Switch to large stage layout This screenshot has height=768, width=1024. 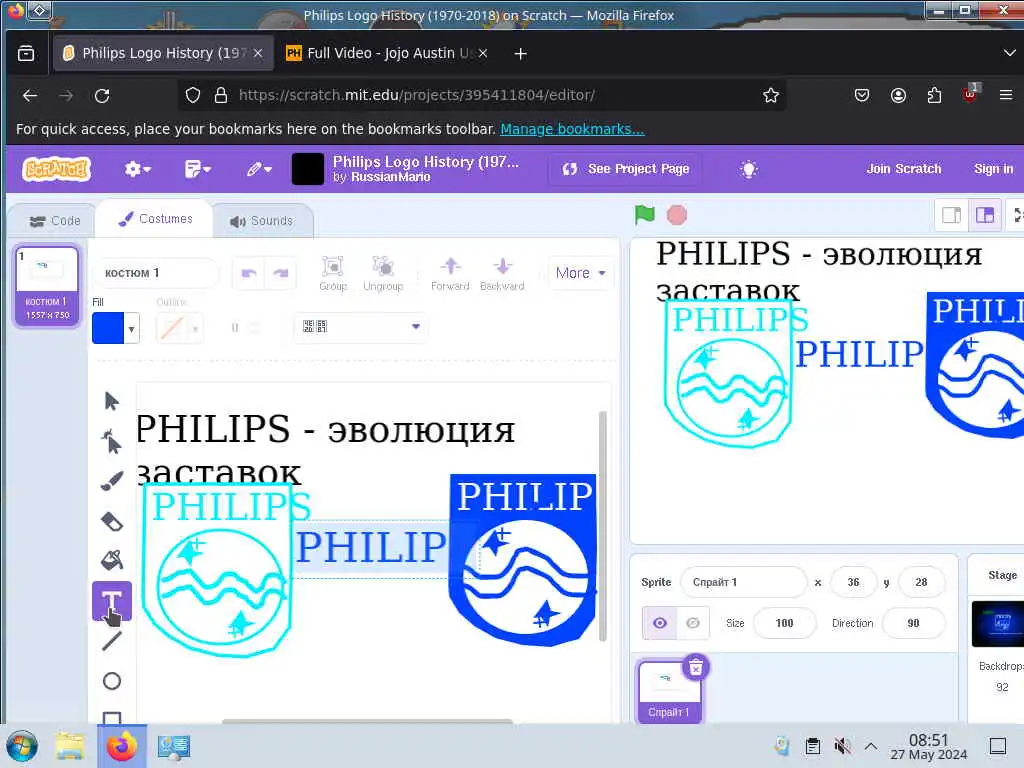point(985,215)
